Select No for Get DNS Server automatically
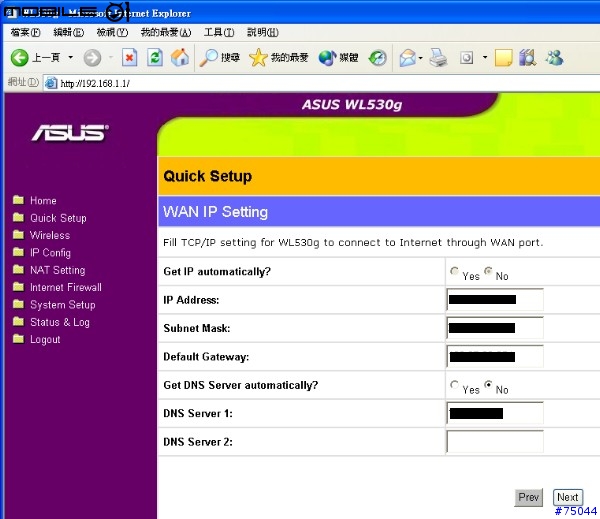Viewport: 600px width, 519px height. [x=488, y=384]
